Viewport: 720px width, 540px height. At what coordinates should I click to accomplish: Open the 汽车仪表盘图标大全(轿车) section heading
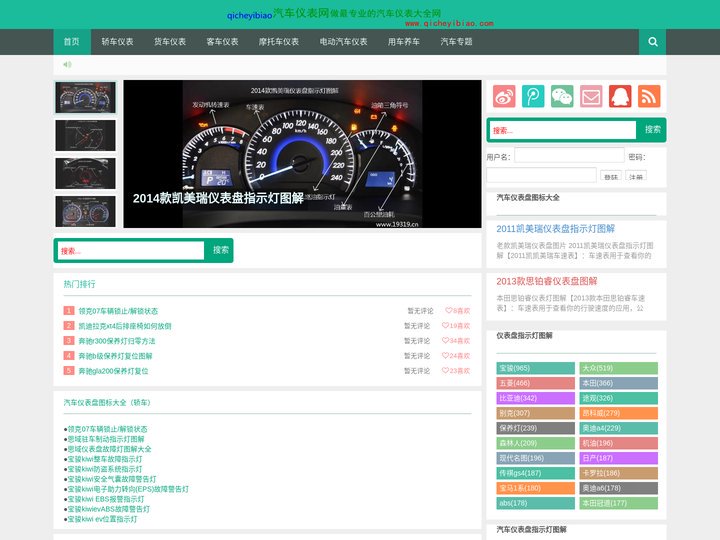[107, 403]
